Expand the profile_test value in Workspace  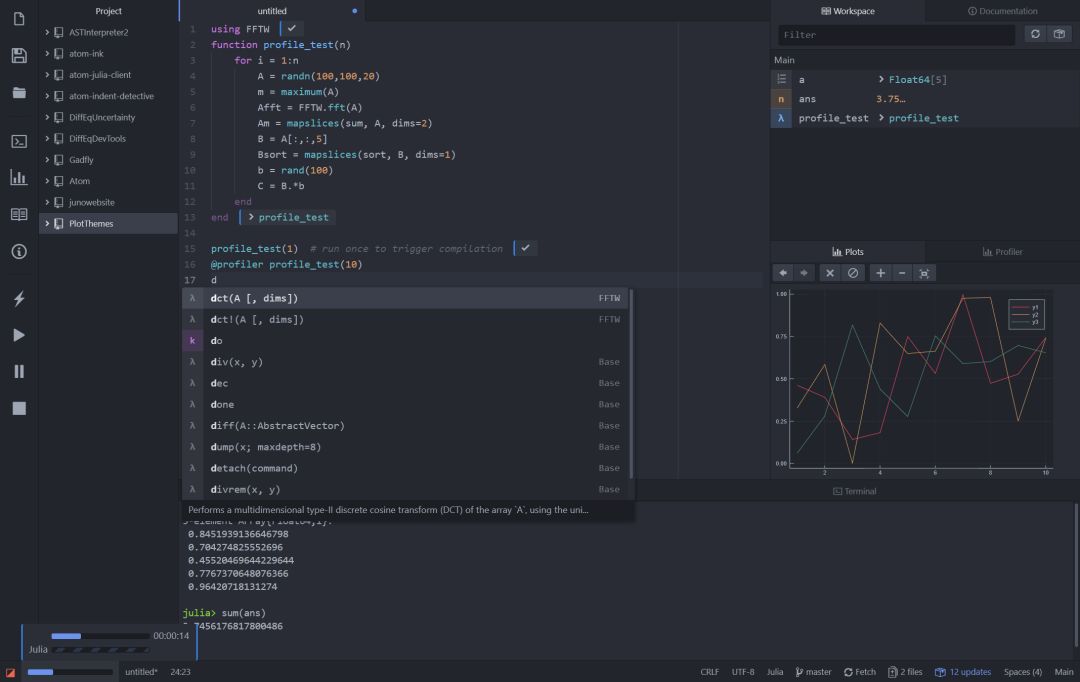(x=881, y=118)
